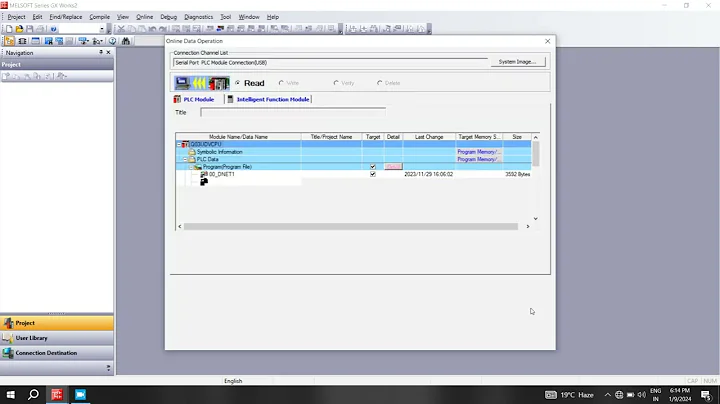Click the binoculars Find icon
Viewport: 720px width, 404px height.
click(126, 41)
